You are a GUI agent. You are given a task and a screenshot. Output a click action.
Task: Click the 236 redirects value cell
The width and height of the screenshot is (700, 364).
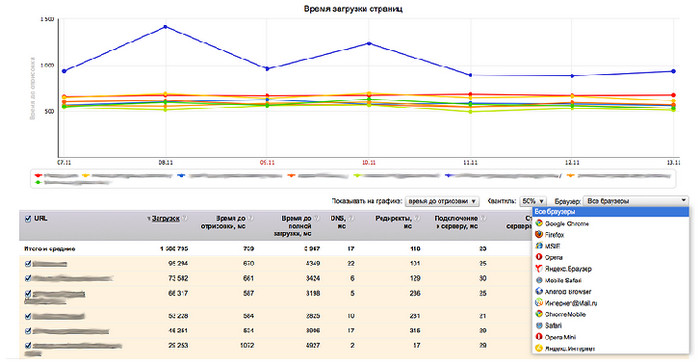(415, 293)
